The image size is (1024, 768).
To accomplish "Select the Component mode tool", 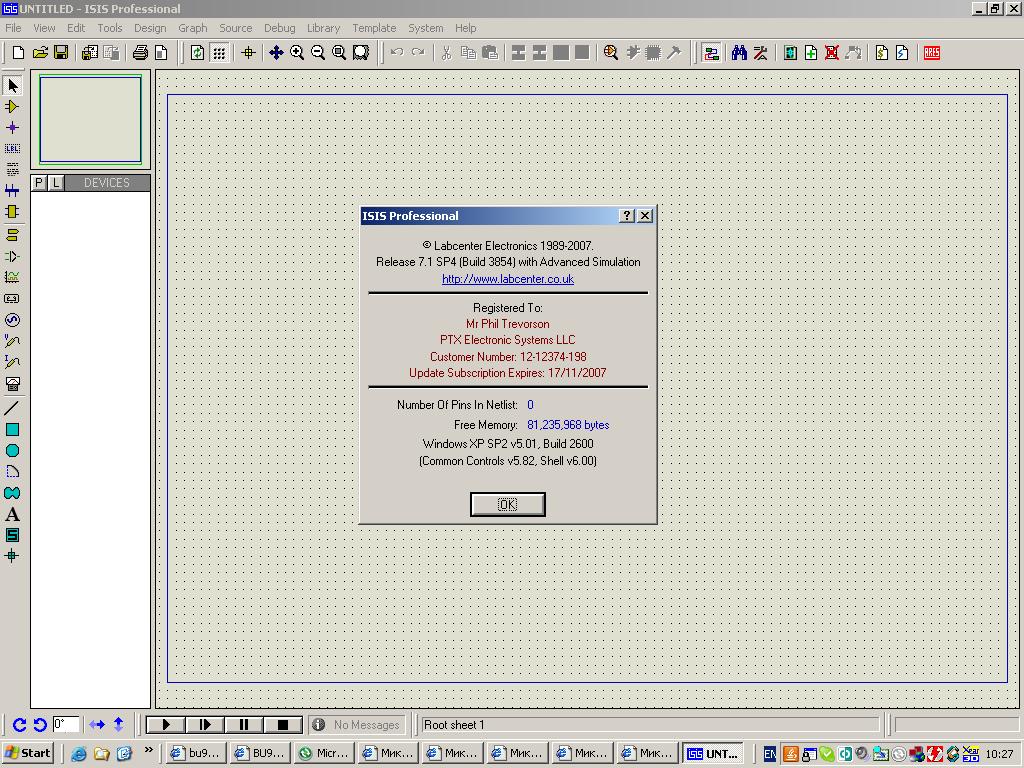I will (12, 106).
